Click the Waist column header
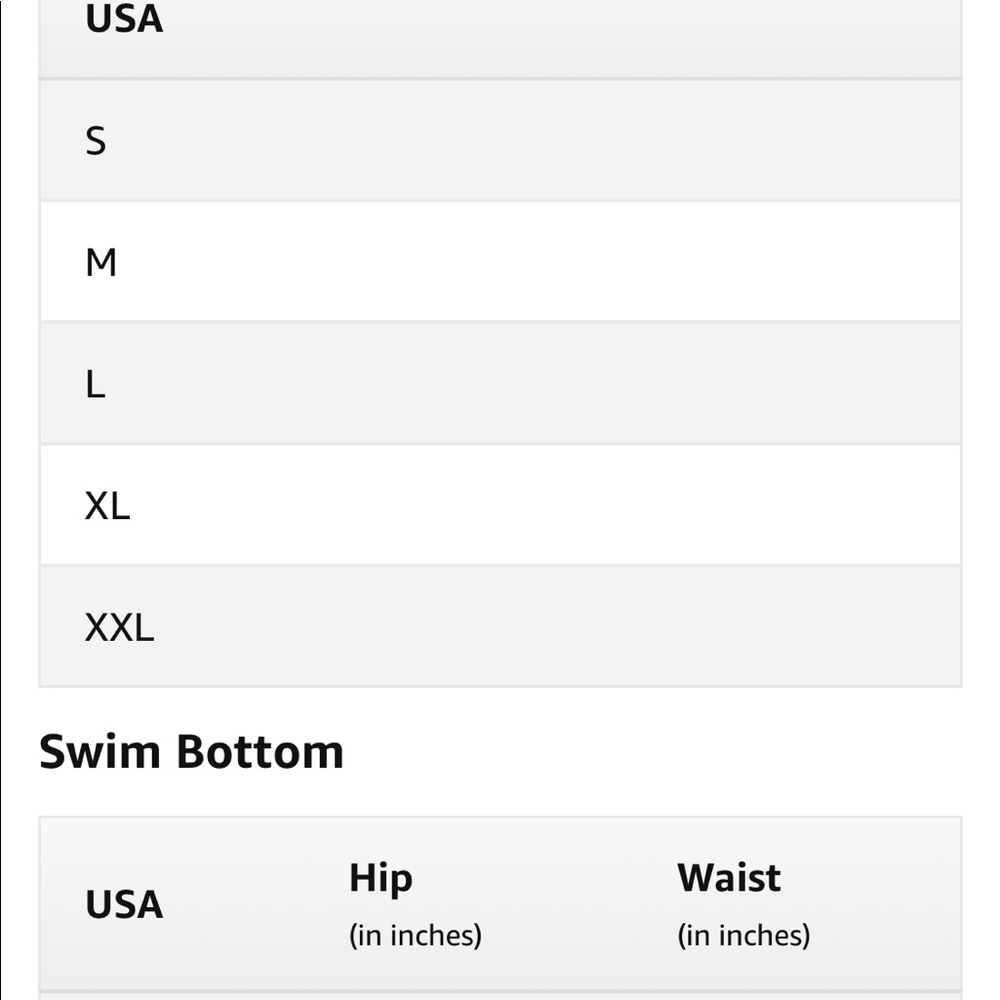1000x1000 pixels. pos(729,878)
